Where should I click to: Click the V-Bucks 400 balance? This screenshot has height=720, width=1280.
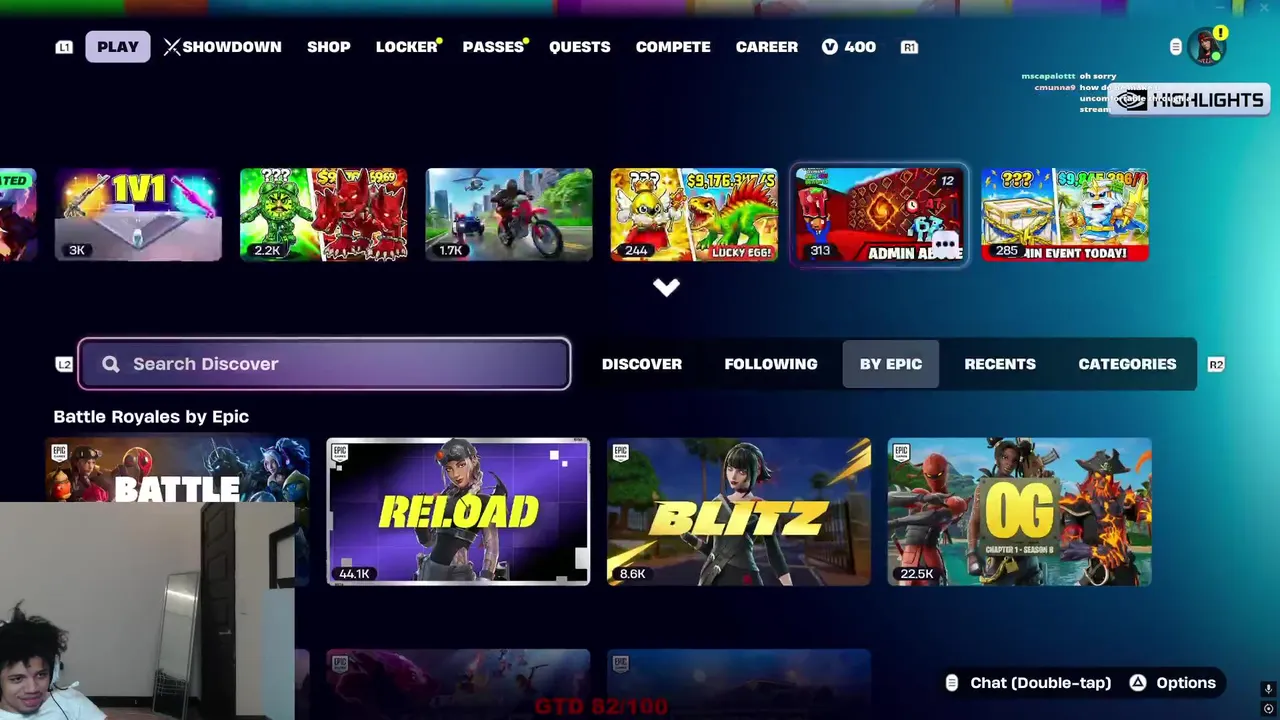[849, 47]
